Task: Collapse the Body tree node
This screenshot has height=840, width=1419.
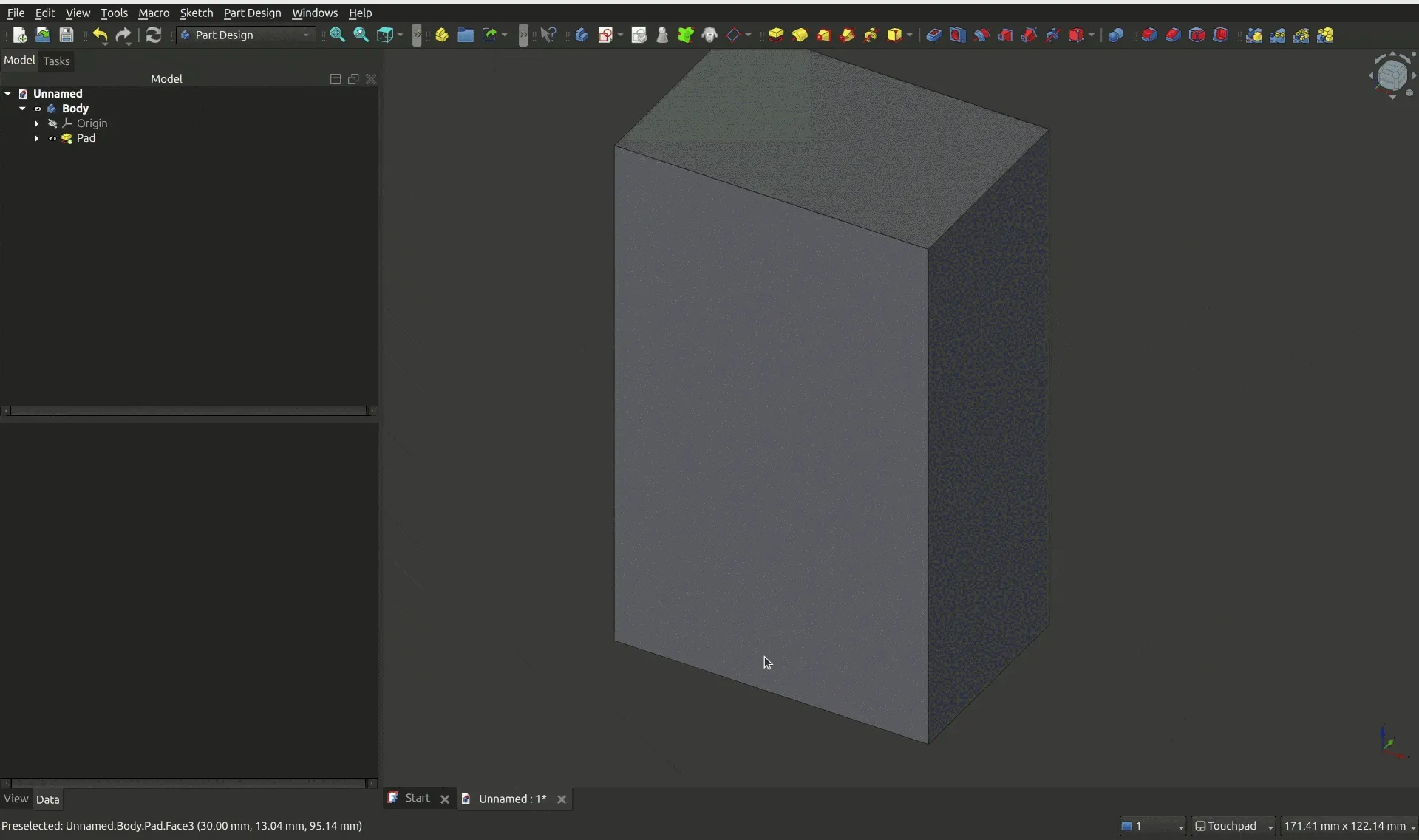Action: [x=22, y=109]
